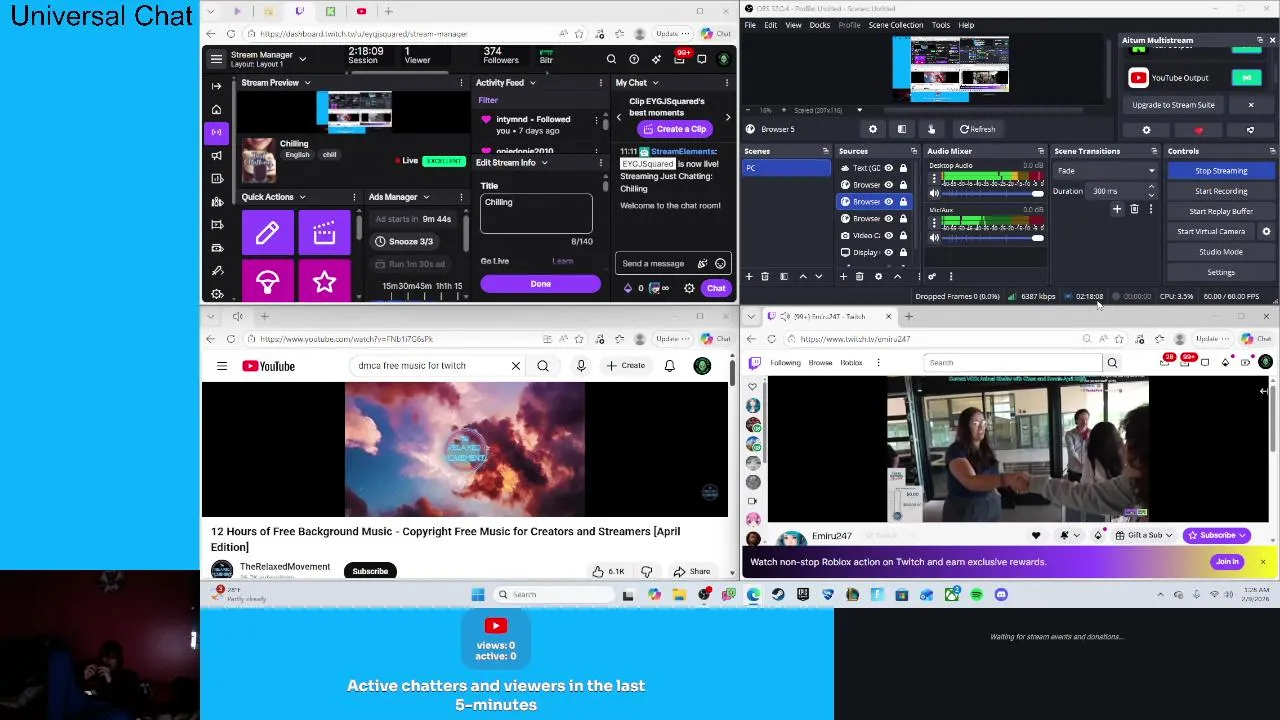Open the help question mark icon

[x=634, y=59]
